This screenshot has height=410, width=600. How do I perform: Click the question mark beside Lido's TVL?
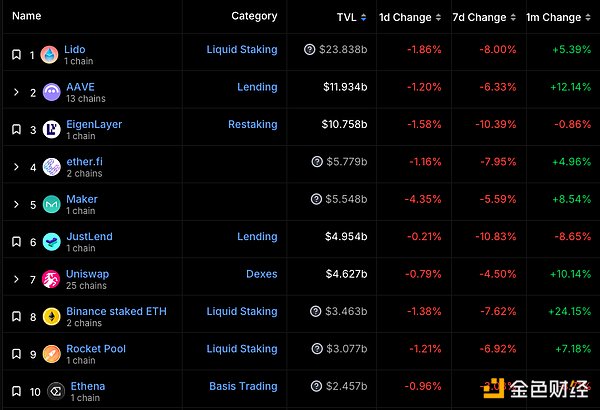pyautogui.click(x=314, y=50)
